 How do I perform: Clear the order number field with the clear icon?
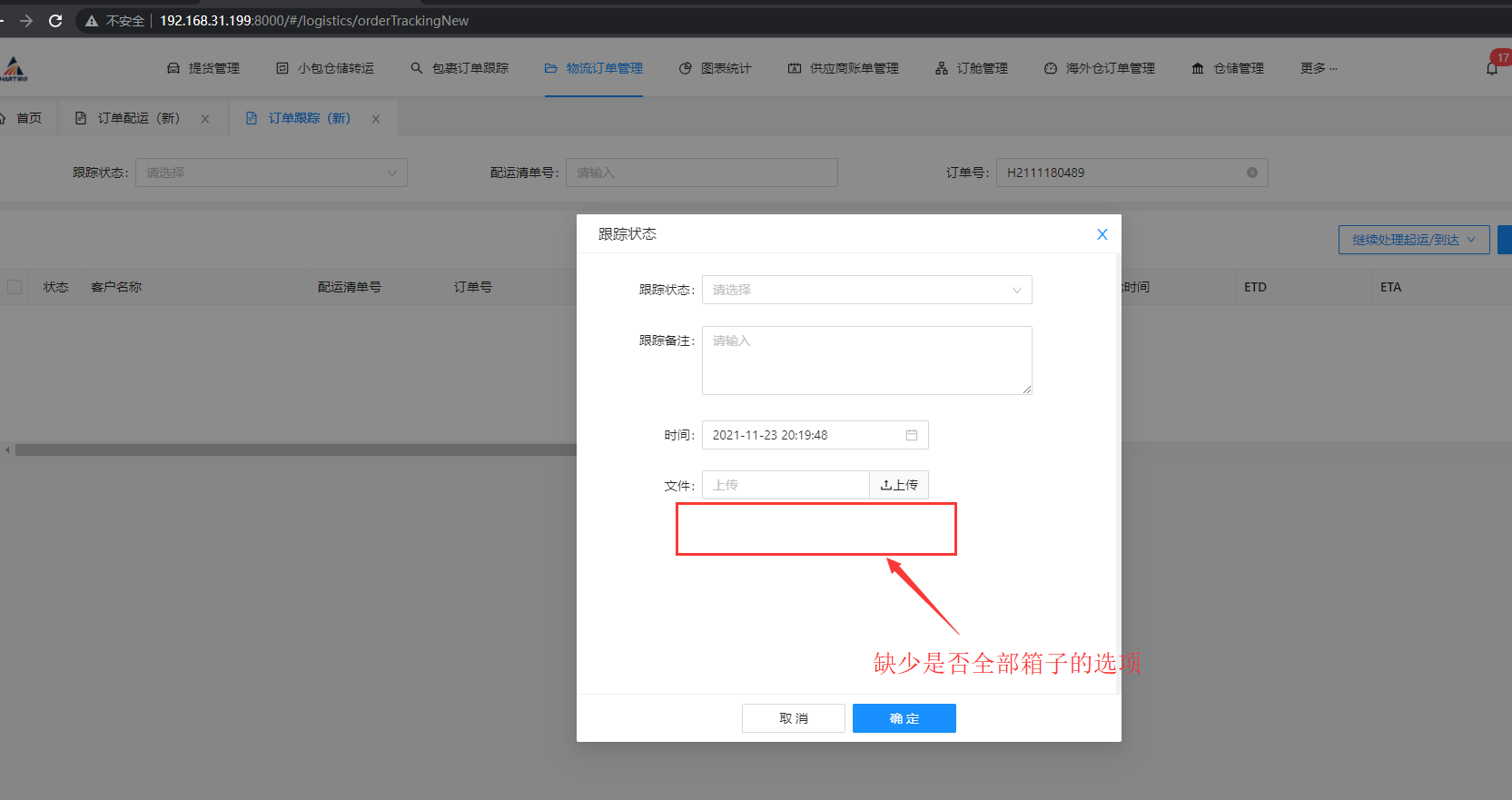1251,173
